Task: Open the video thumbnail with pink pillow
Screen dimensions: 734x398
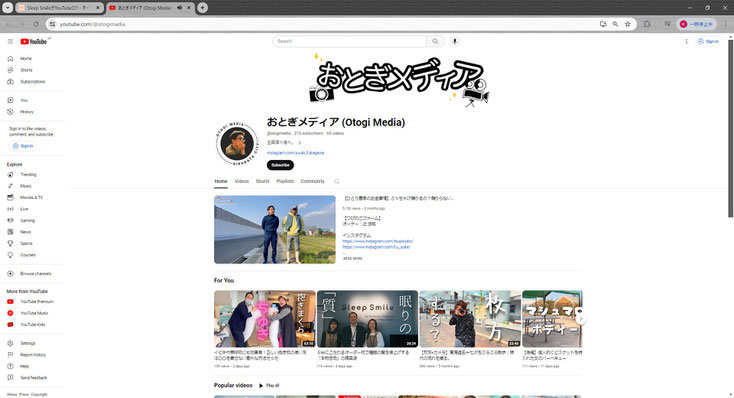Action: pyautogui.click(x=264, y=319)
